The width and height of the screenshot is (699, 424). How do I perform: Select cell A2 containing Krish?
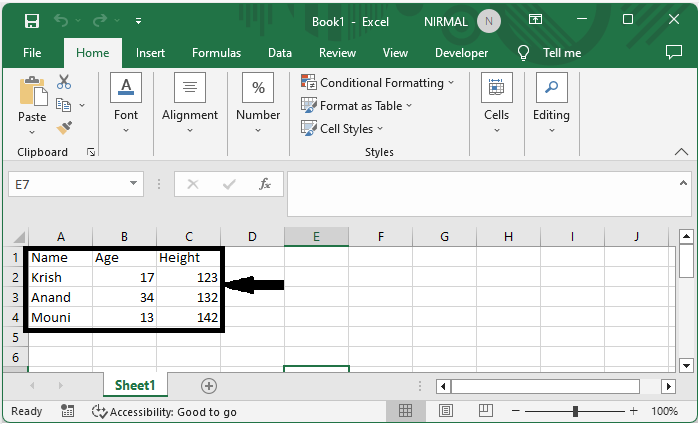pyautogui.click(x=60, y=277)
